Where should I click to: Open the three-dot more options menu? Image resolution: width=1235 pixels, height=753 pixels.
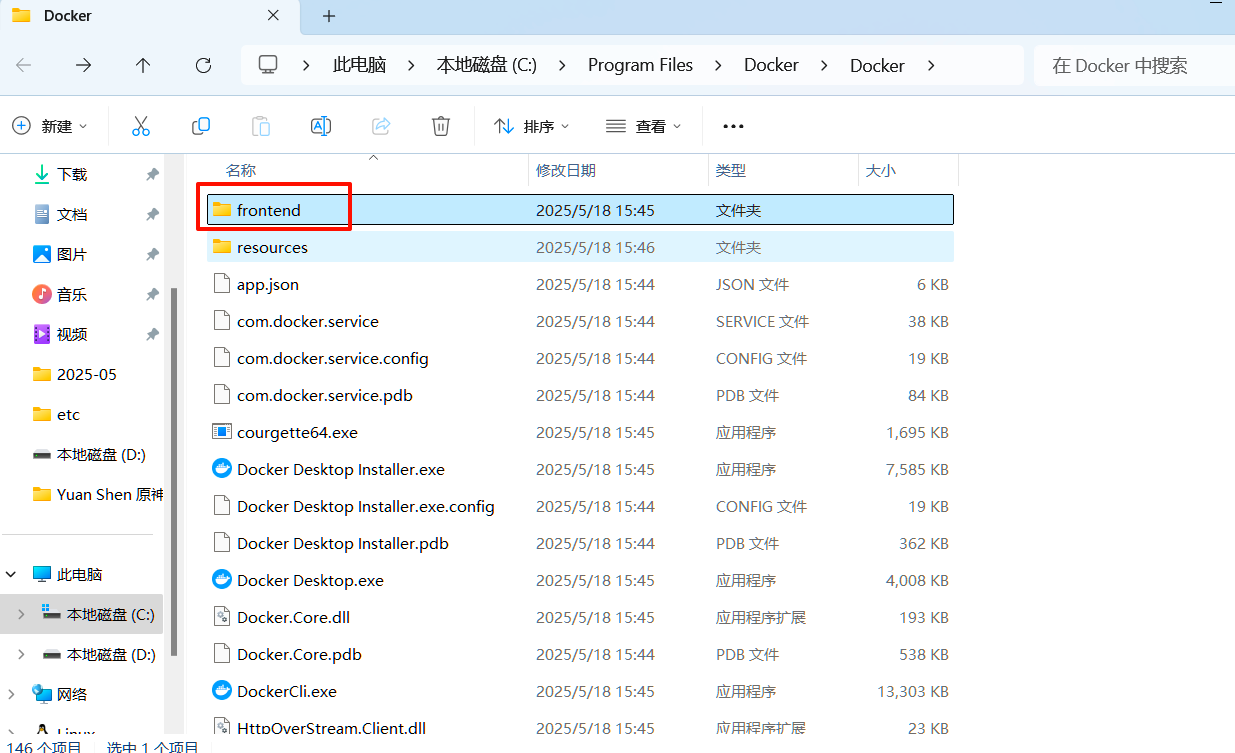point(733,126)
